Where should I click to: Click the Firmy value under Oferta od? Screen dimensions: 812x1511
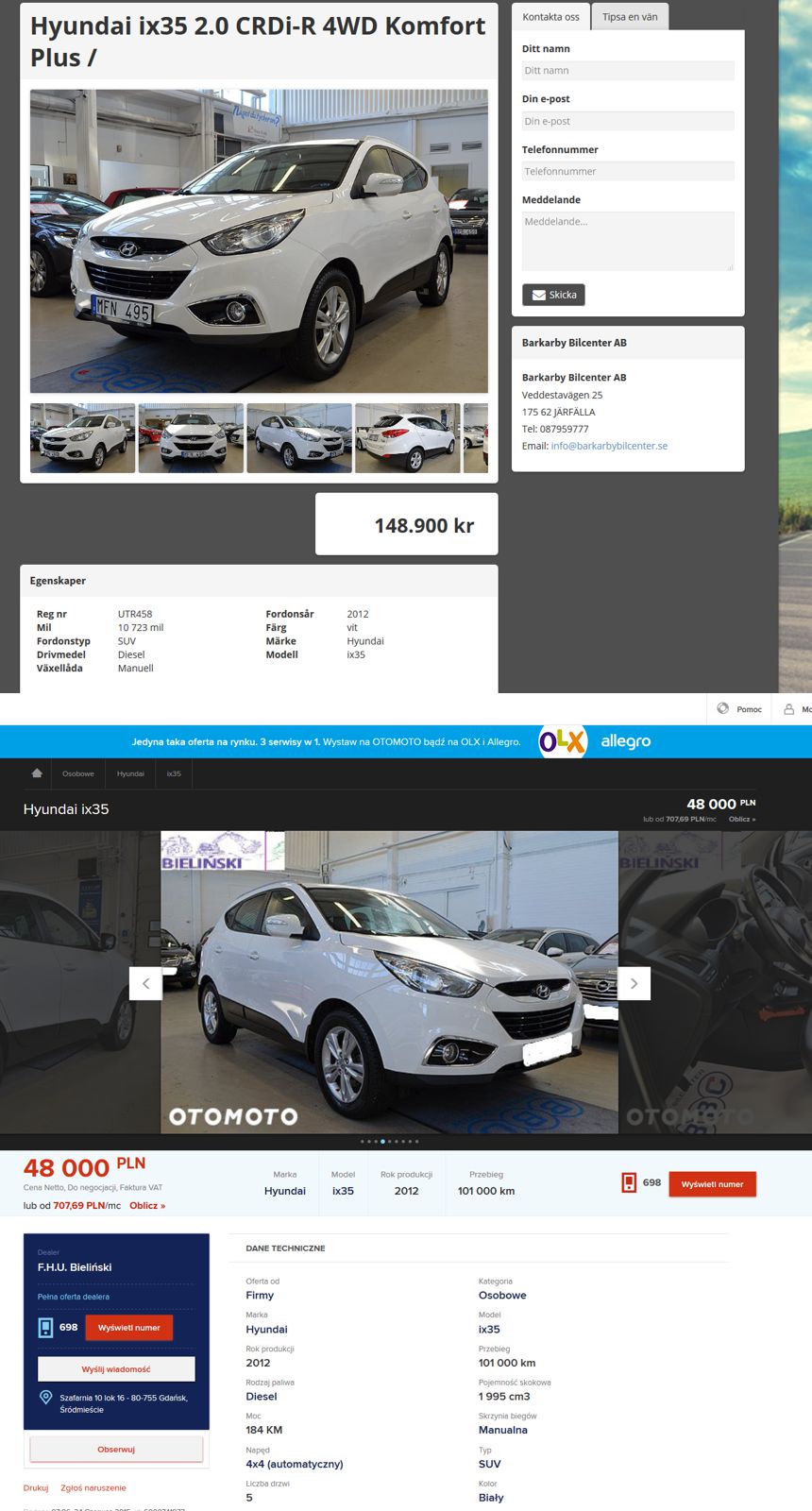tap(260, 1296)
